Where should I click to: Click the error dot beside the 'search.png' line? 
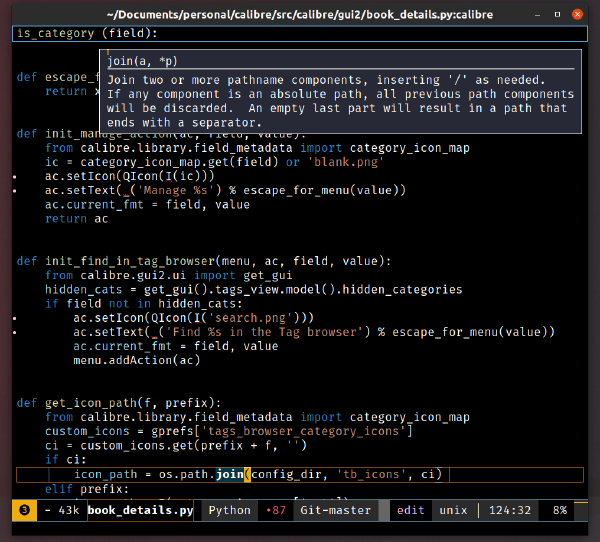(15, 318)
